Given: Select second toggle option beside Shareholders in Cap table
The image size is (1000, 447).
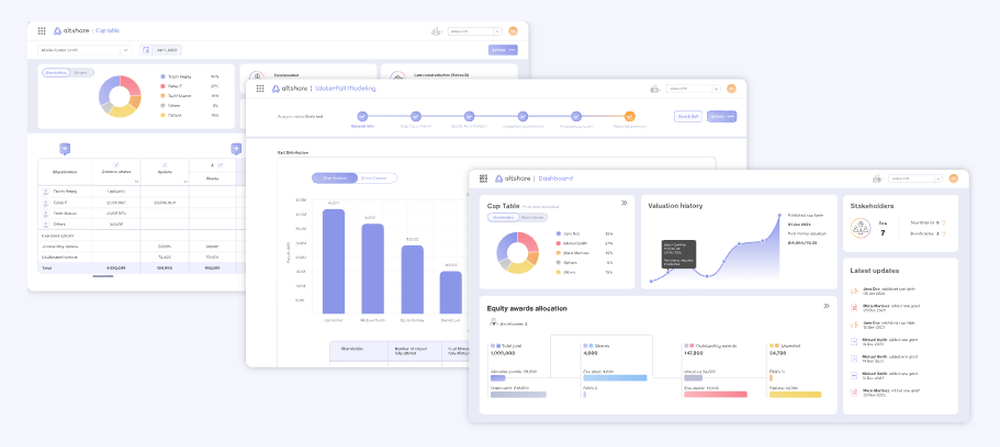Looking at the screenshot, I should coord(81,73).
